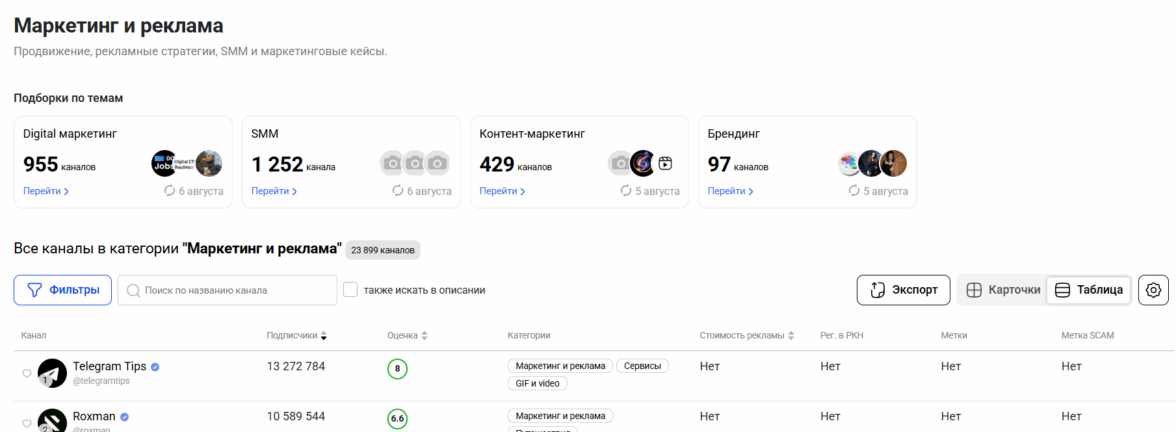Sort by Подписчики column
The width and height of the screenshot is (1176, 432).
click(297, 335)
